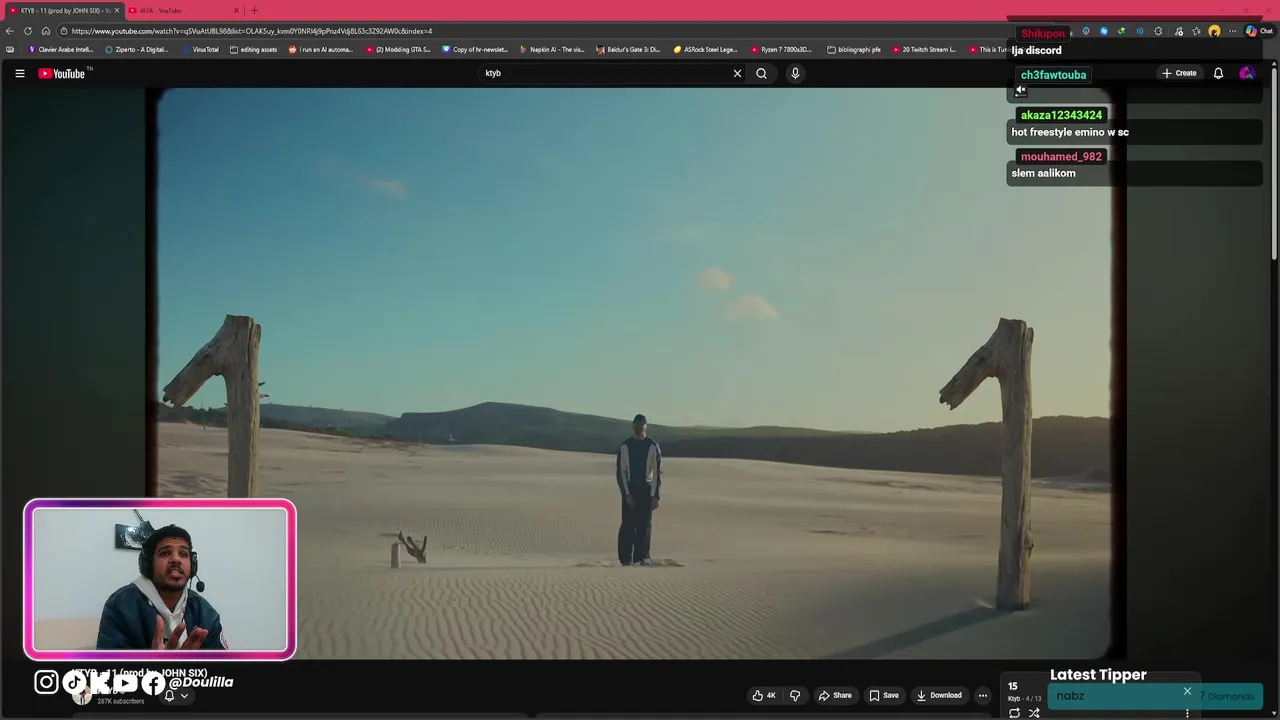
Task: Switch to the '4LFA - YouTube' tab
Action: point(185,10)
